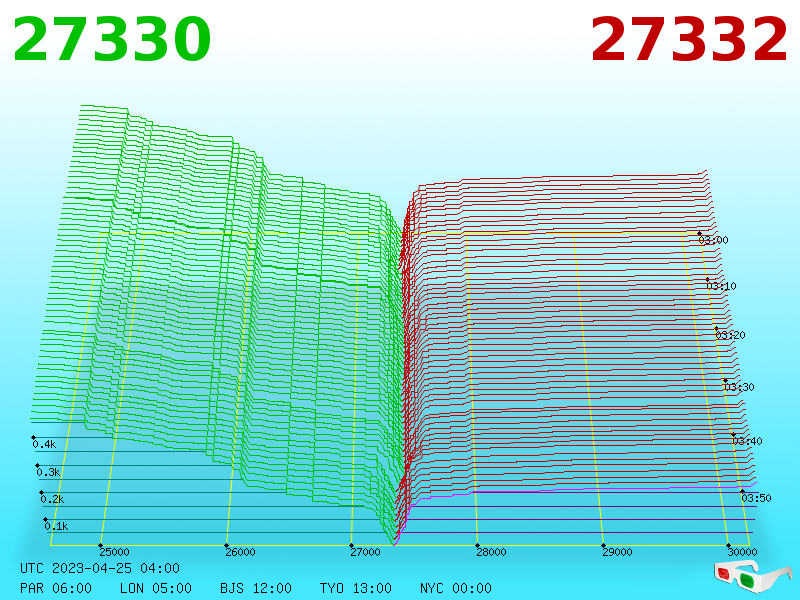Click the NYC 00:00 New York time
The image size is (800, 600).
pyautogui.click(x=456, y=588)
